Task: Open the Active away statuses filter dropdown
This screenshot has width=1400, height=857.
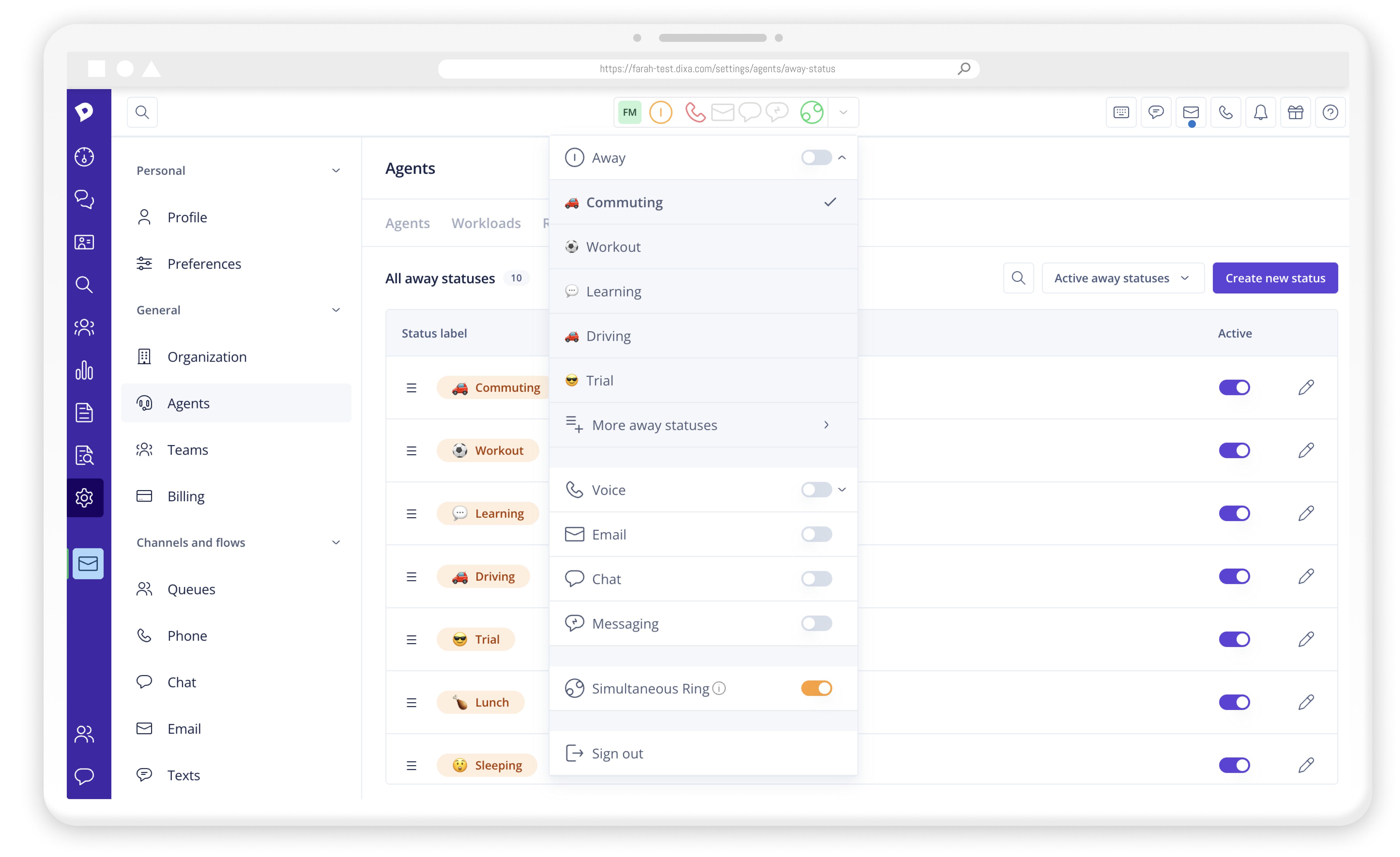Action: tap(1123, 278)
